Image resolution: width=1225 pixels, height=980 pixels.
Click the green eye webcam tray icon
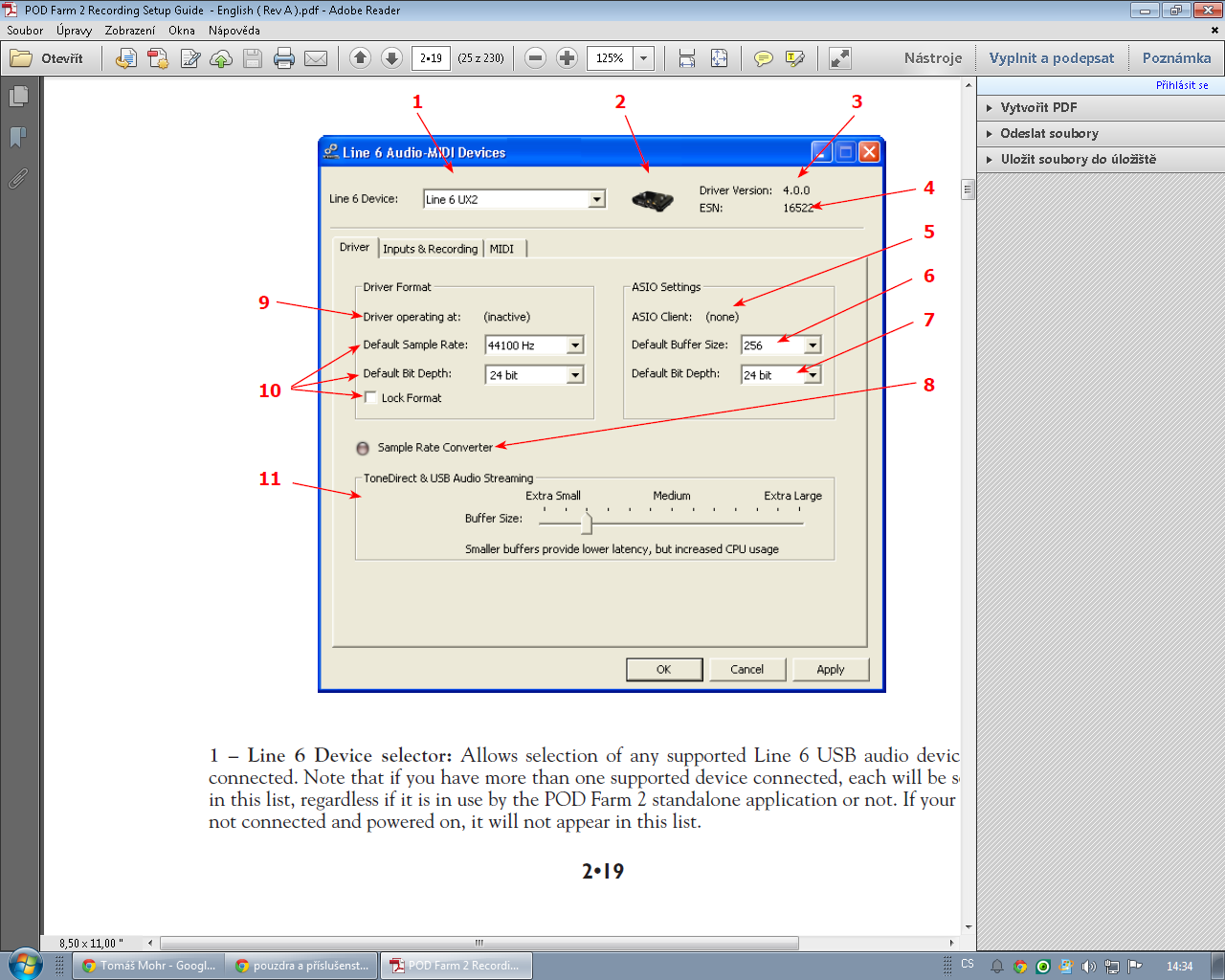pos(1043,967)
